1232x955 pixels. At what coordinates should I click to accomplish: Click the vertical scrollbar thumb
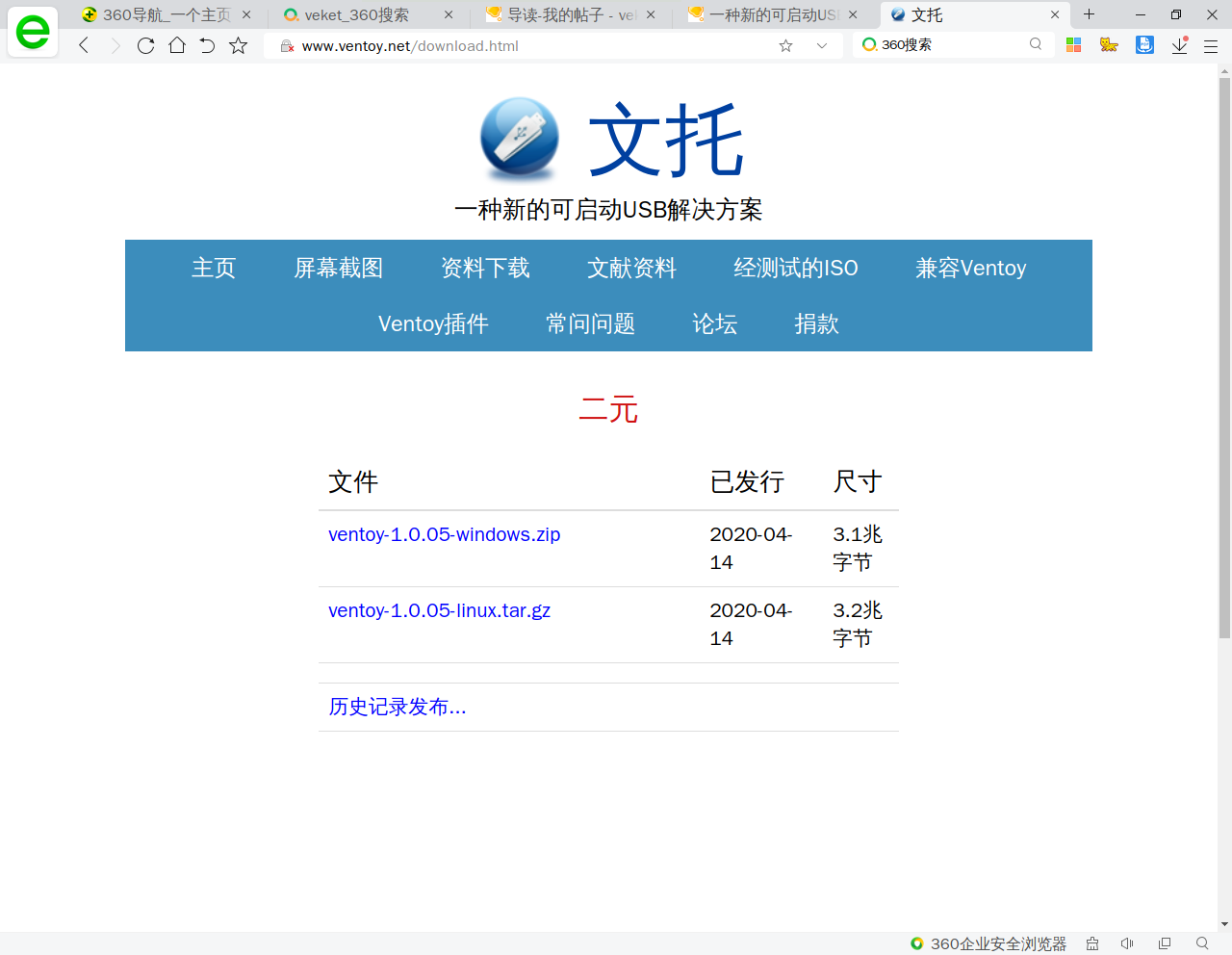pyautogui.click(x=1224, y=357)
